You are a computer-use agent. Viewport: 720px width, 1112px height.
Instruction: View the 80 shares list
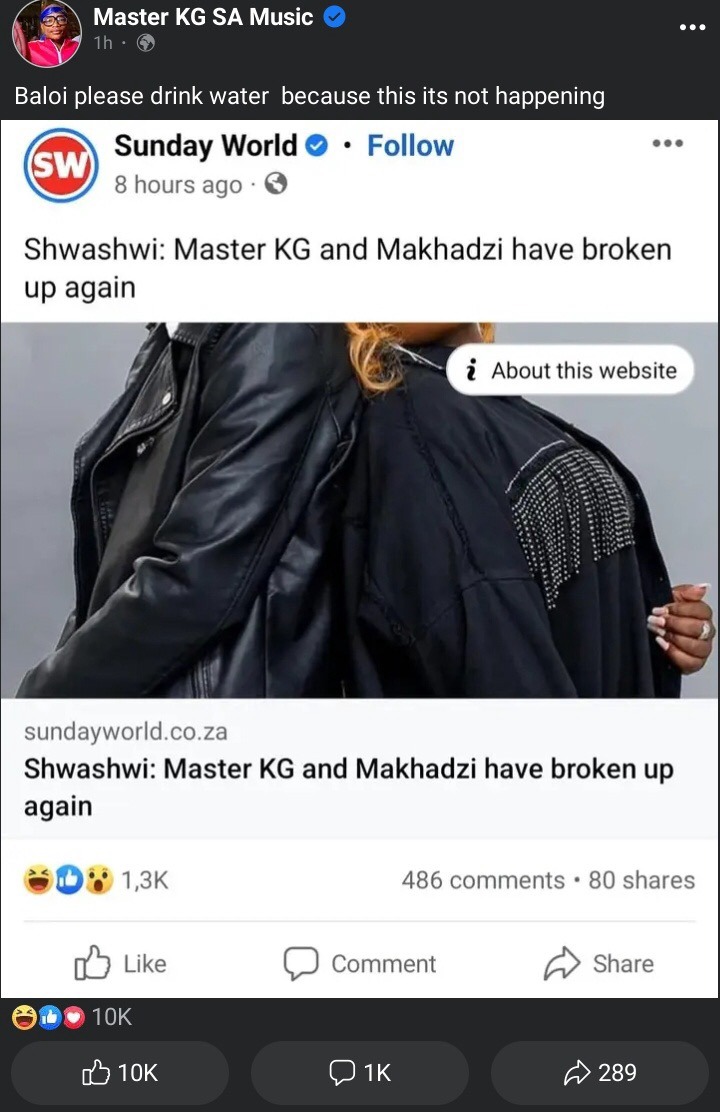pyautogui.click(x=641, y=880)
